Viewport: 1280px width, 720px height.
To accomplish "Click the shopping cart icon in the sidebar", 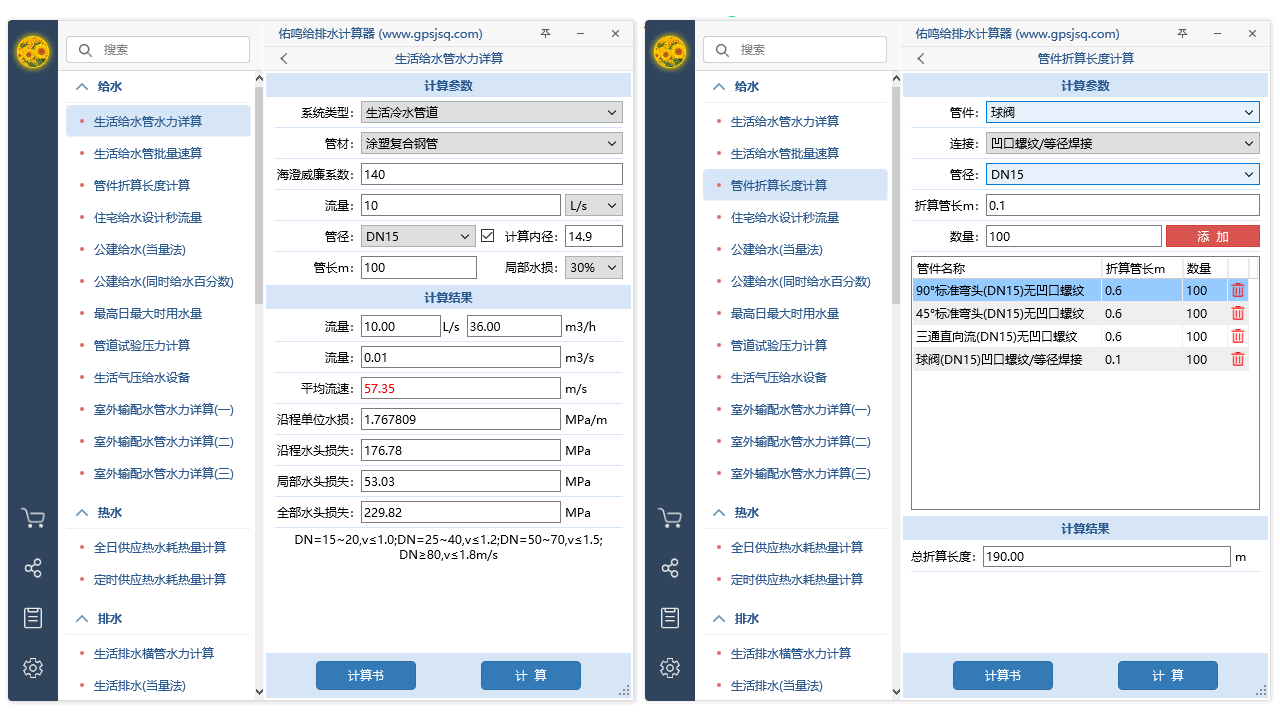I will click(33, 517).
